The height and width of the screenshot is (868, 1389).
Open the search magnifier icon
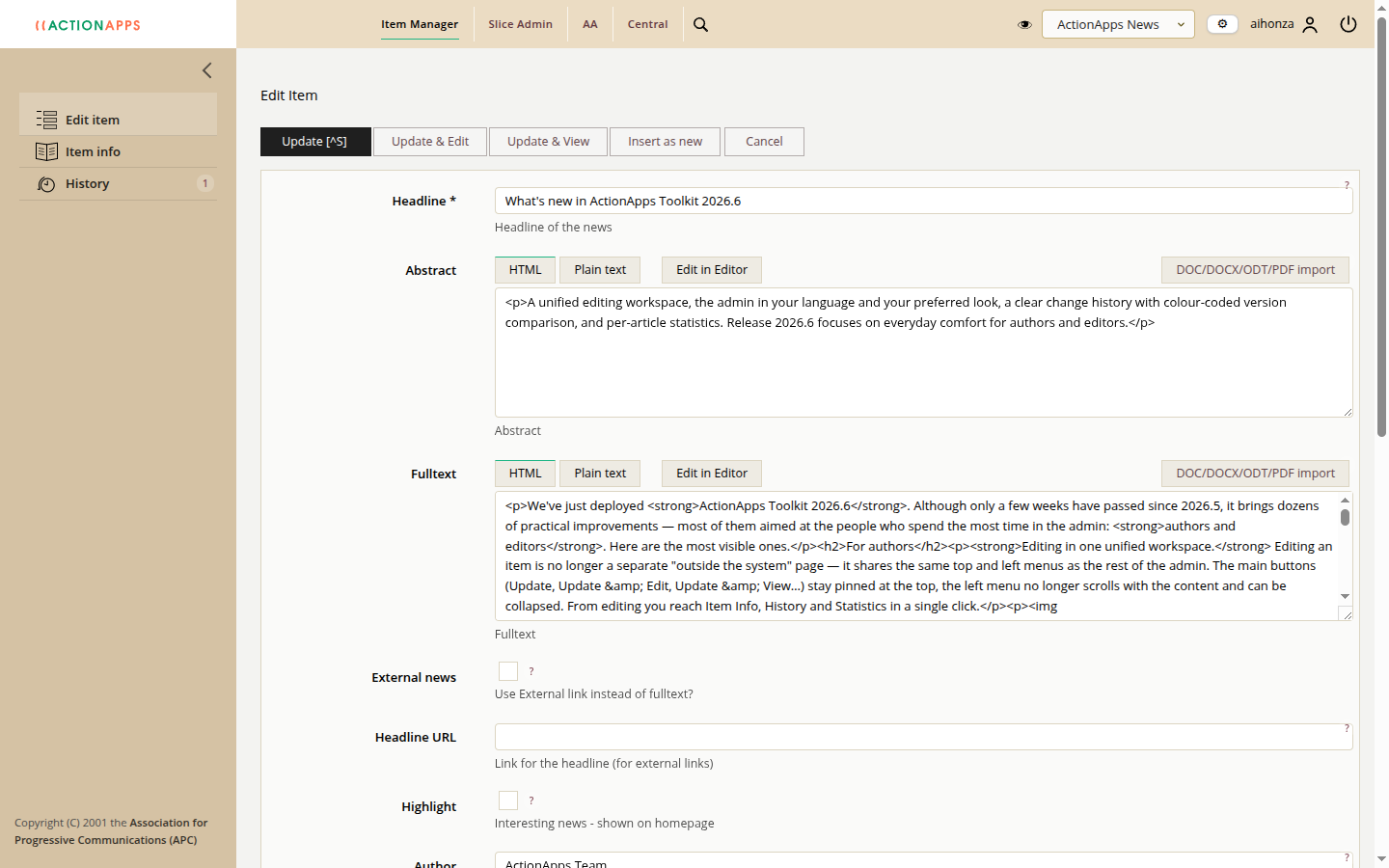coord(701,25)
